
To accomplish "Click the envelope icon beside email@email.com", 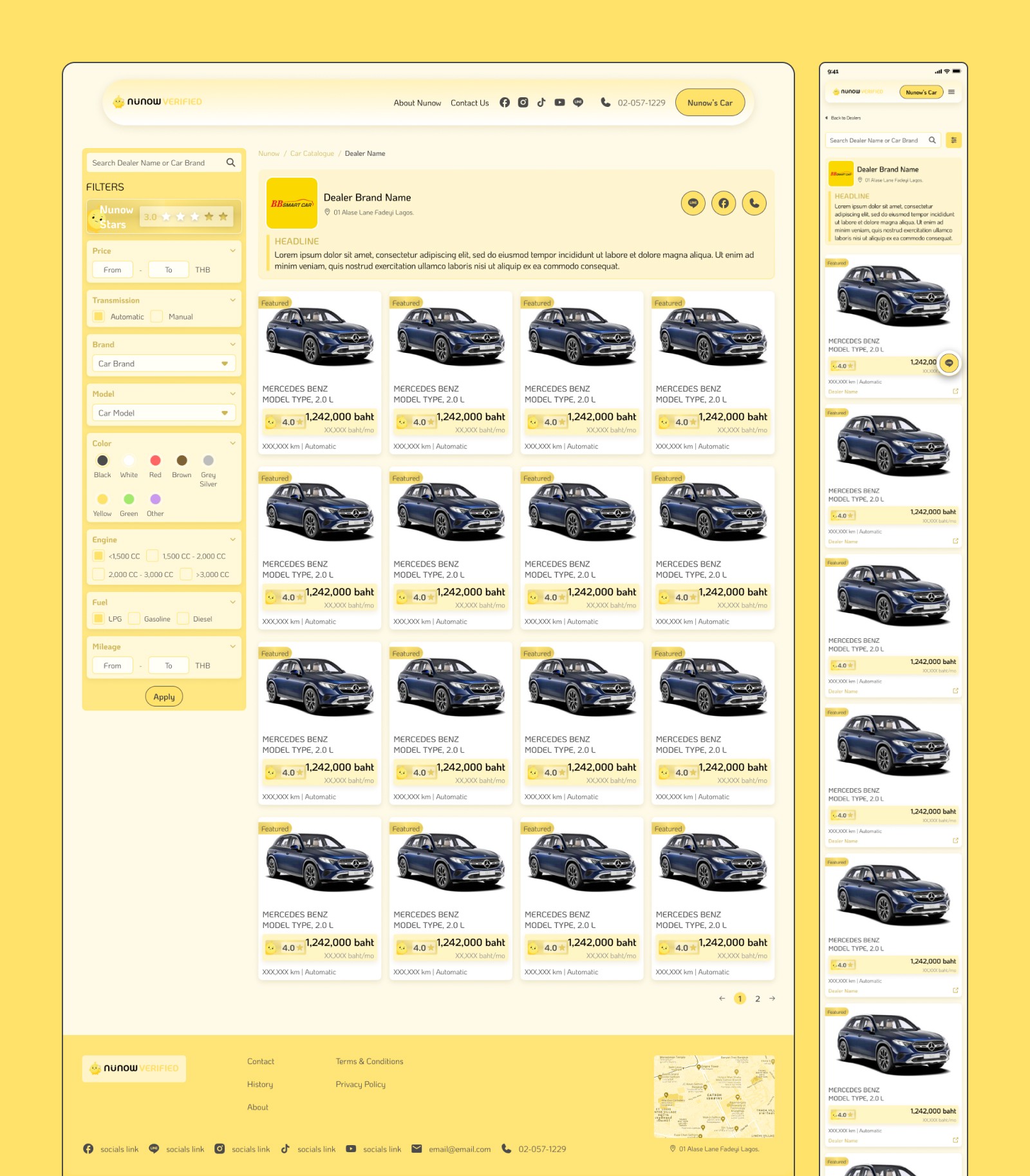I will [417, 1149].
